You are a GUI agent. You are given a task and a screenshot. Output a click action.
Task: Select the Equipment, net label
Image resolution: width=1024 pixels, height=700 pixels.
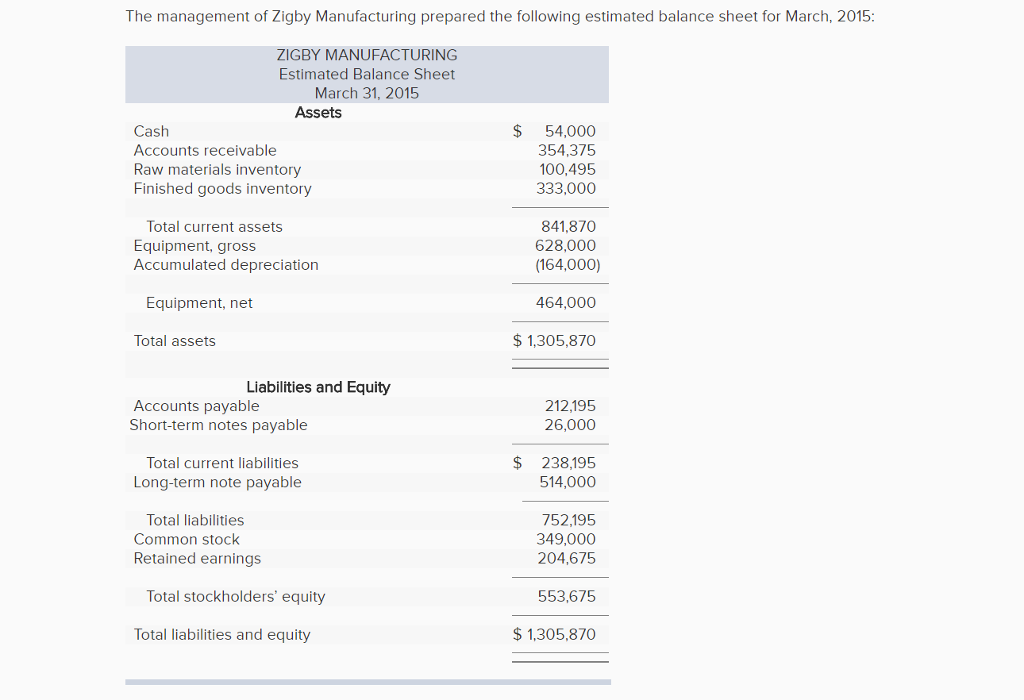tap(199, 303)
